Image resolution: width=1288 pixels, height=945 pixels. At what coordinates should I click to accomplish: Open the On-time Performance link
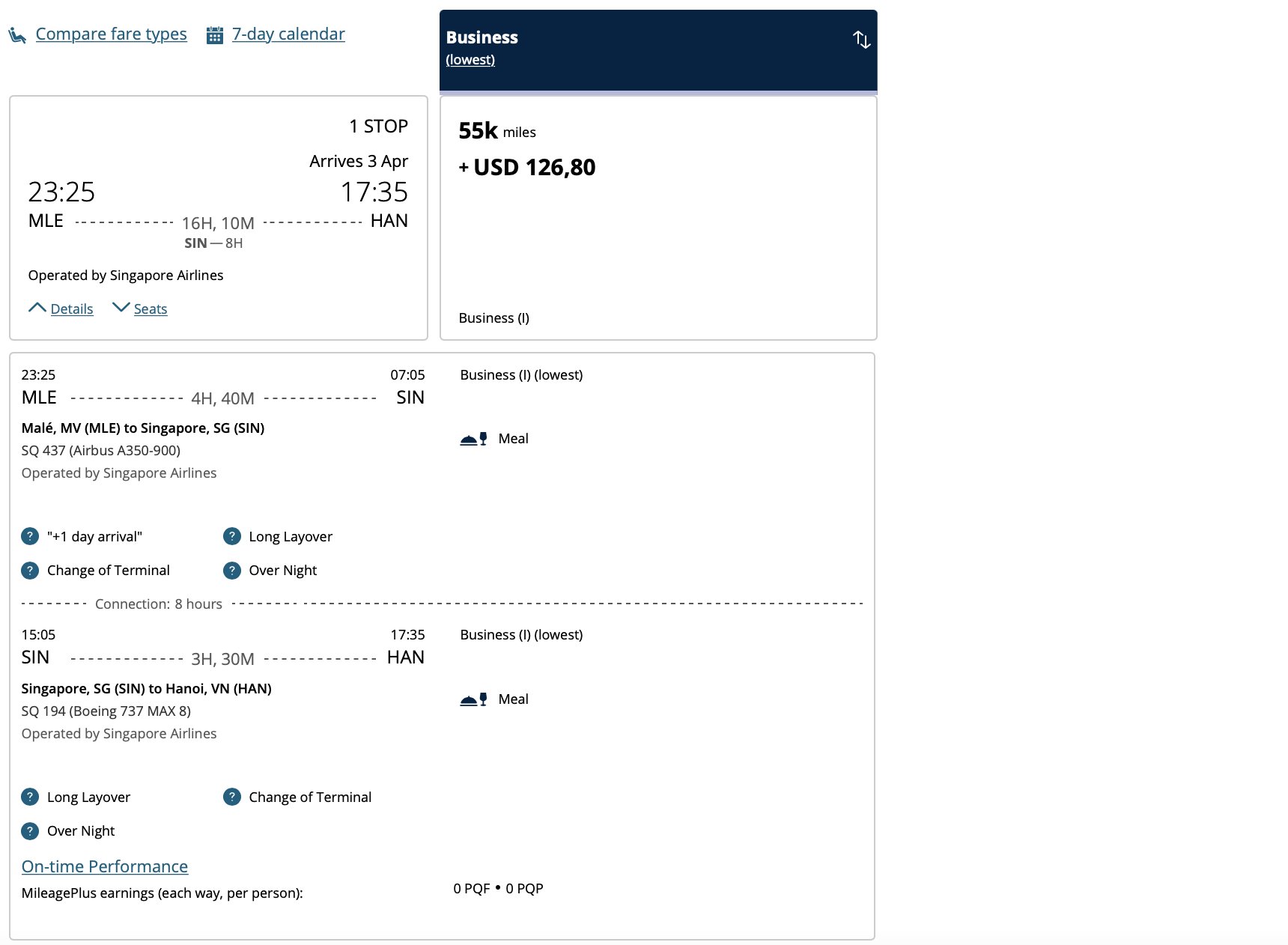tap(105, 866)
